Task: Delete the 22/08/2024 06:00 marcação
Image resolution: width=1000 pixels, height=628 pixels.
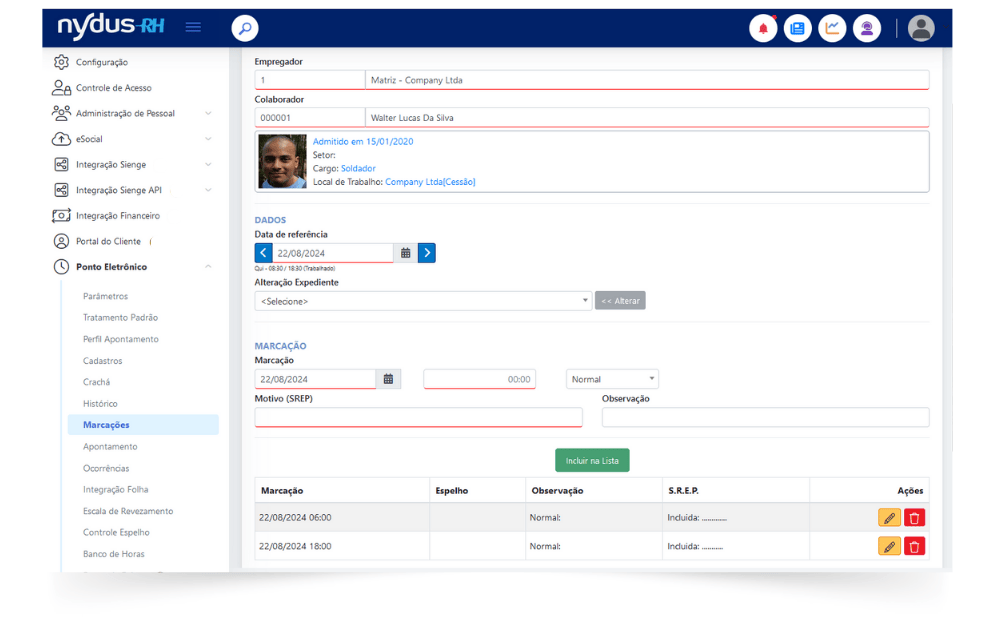Action: (x=914, y=517)
